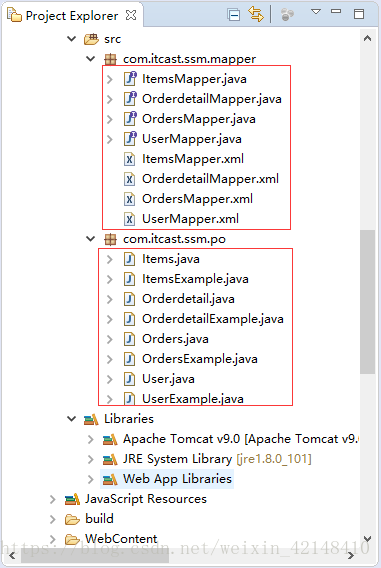Screen dimensions: 381x568
Task: Expand the OrdersExample.java chevron
Action: click(110, 359)
